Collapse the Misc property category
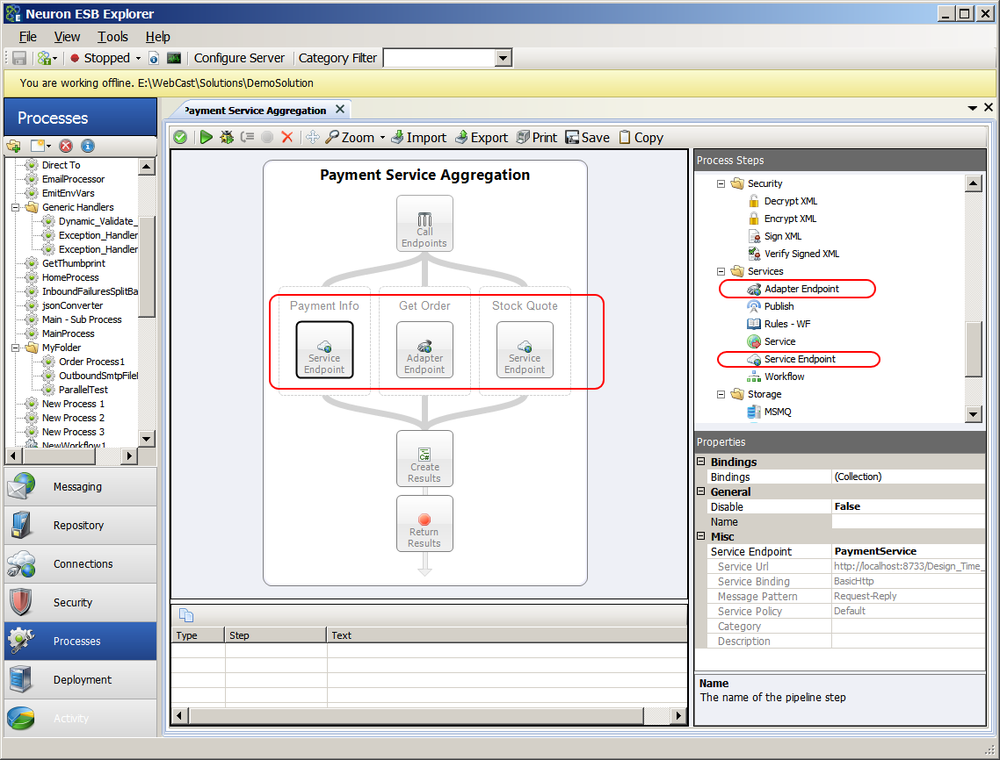The image size is (1000, 760). tap(701, 536)
